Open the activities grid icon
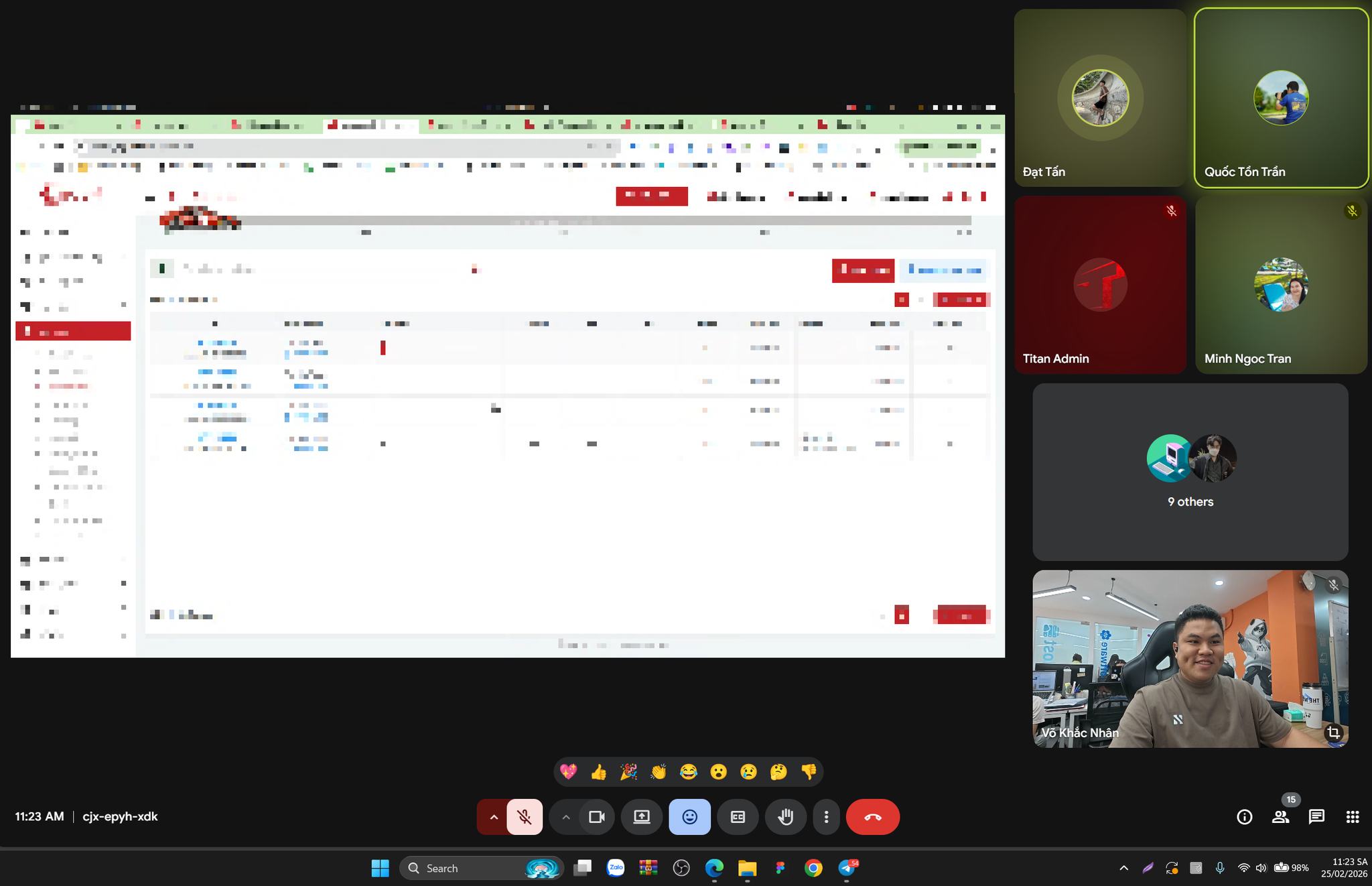The height and width of the screenshot is (886, 1372). point(1352,817)
